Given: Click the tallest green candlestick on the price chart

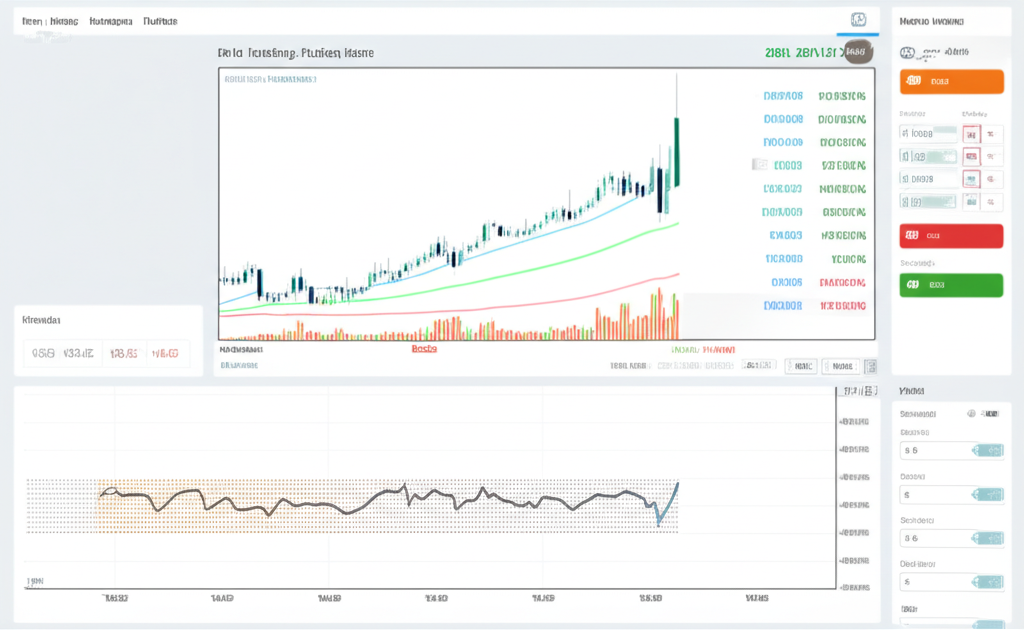Looking at the screenshot, I should (x=677, y=152).
